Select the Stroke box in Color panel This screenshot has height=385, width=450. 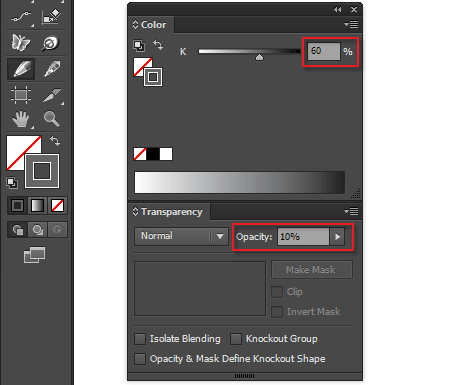[153, 77]
